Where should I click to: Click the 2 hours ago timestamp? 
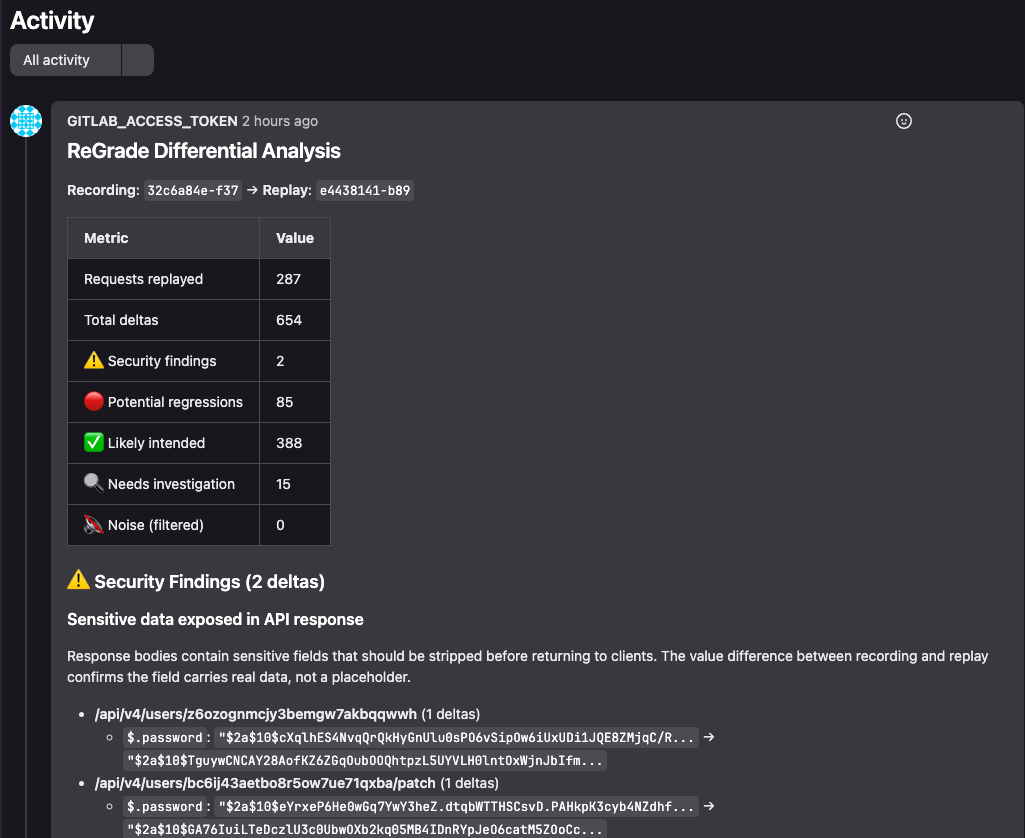click(x=281, y=121)
